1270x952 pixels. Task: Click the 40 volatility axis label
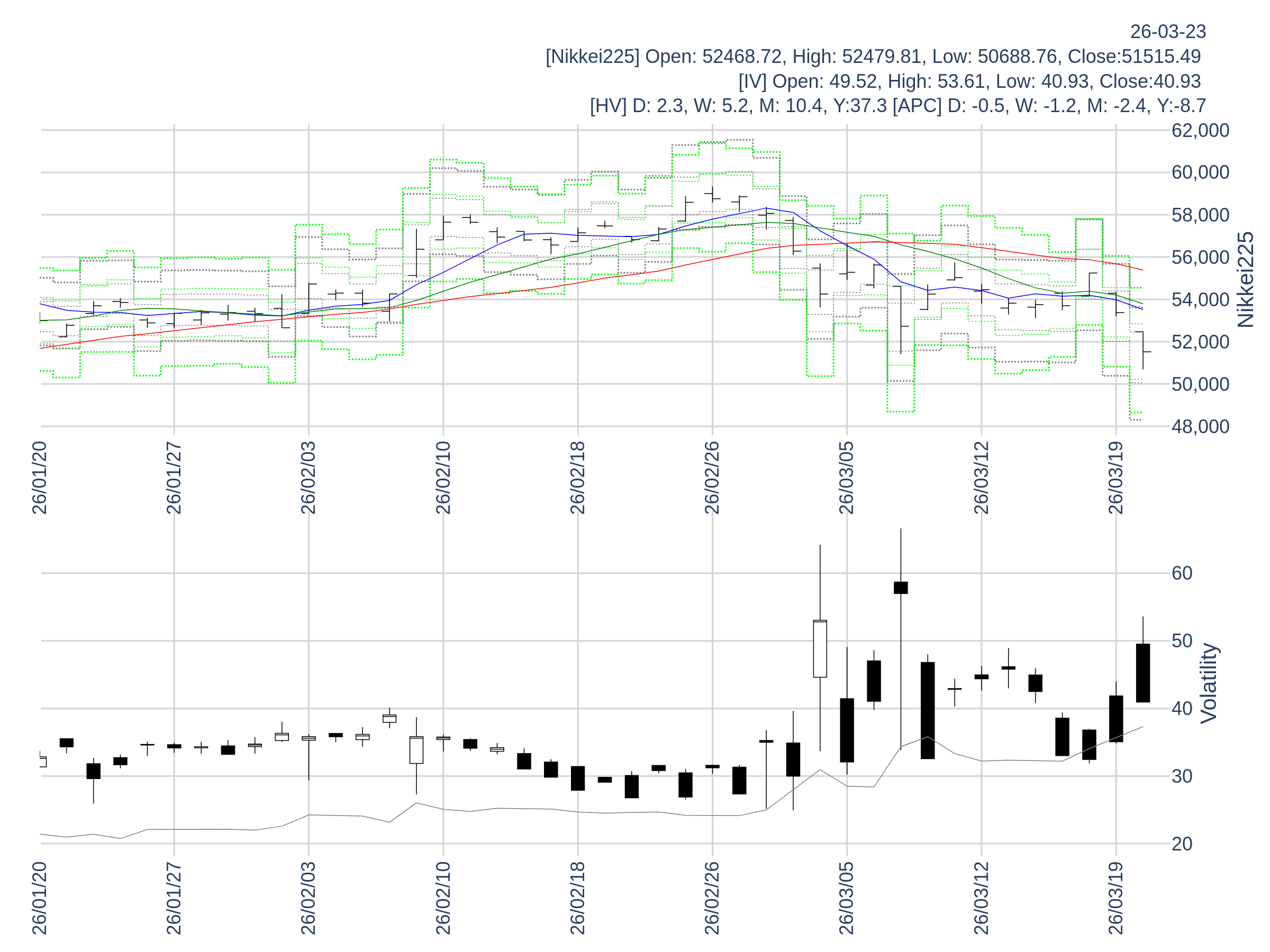click(x=1182, y=709)
